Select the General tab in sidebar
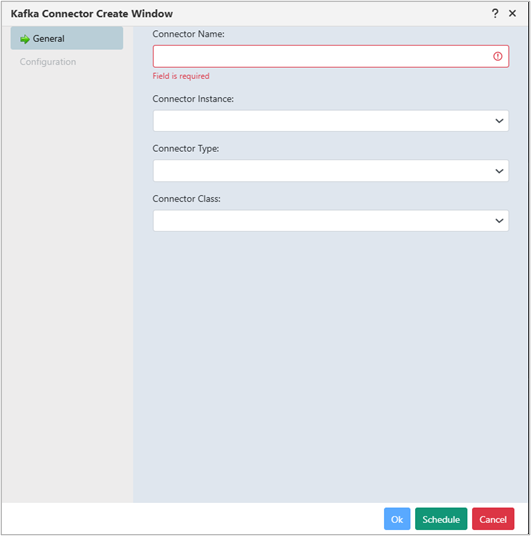The width and height of the screenshot is (531, 536). [67, 38]
